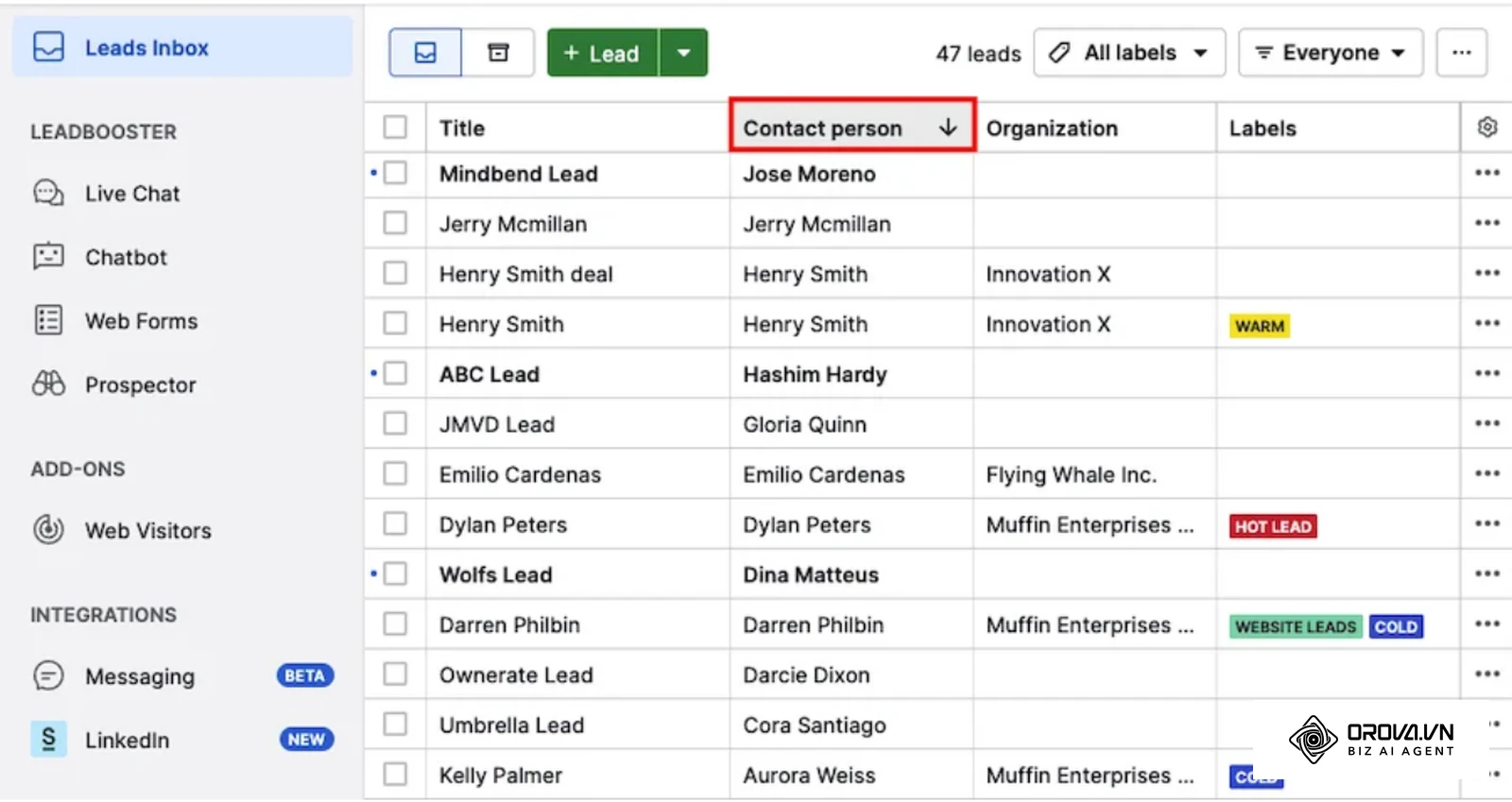Open table column settings gear

pyautogui.click(x=1487, y=127)
